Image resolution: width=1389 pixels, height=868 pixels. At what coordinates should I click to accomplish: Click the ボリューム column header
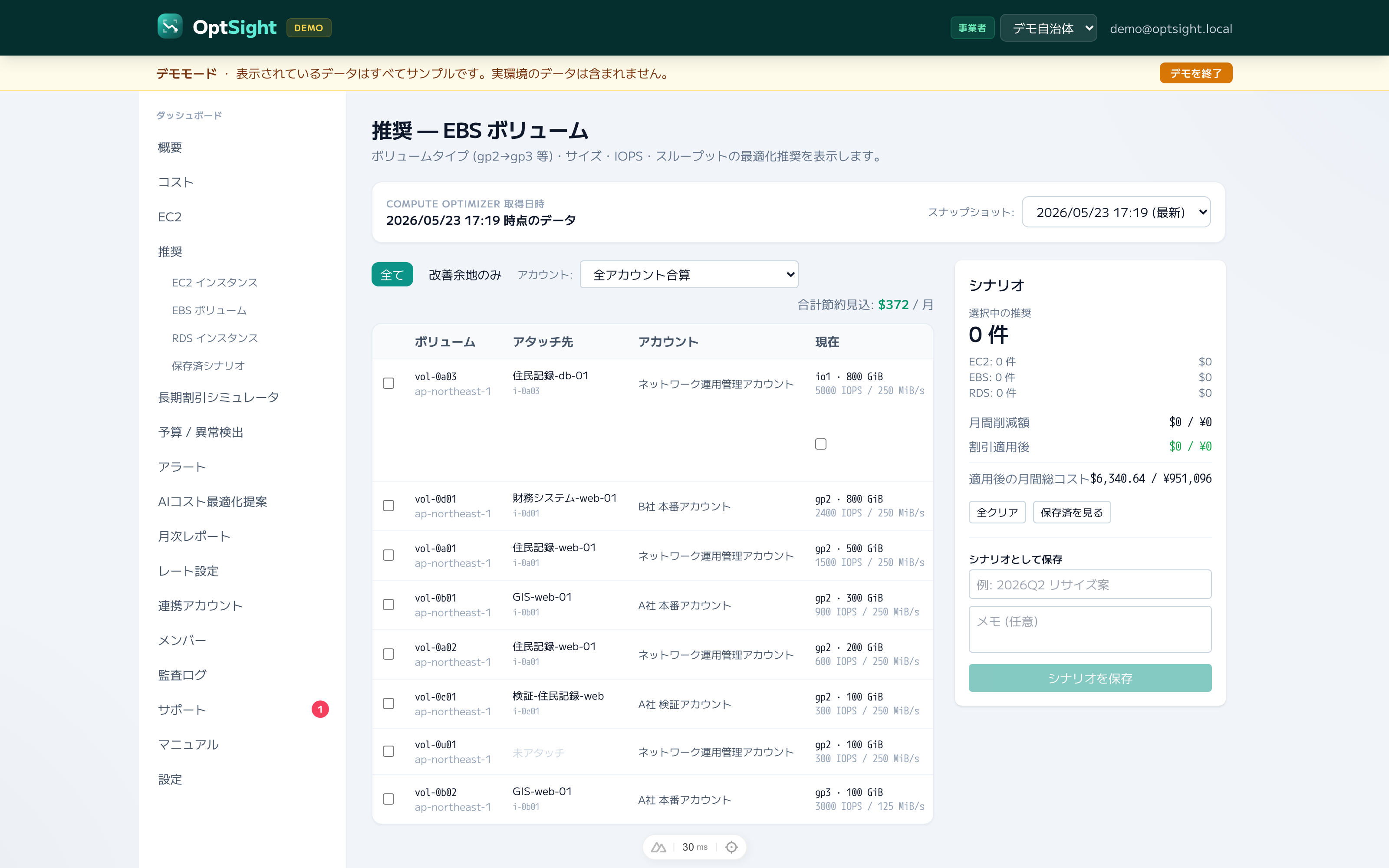[445, 342]
